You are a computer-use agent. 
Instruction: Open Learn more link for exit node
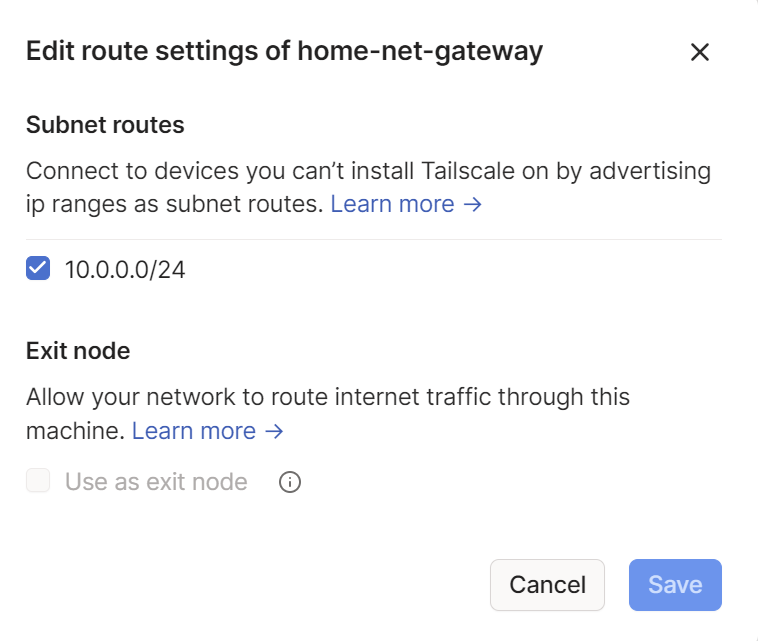click(x=194, y=431)
